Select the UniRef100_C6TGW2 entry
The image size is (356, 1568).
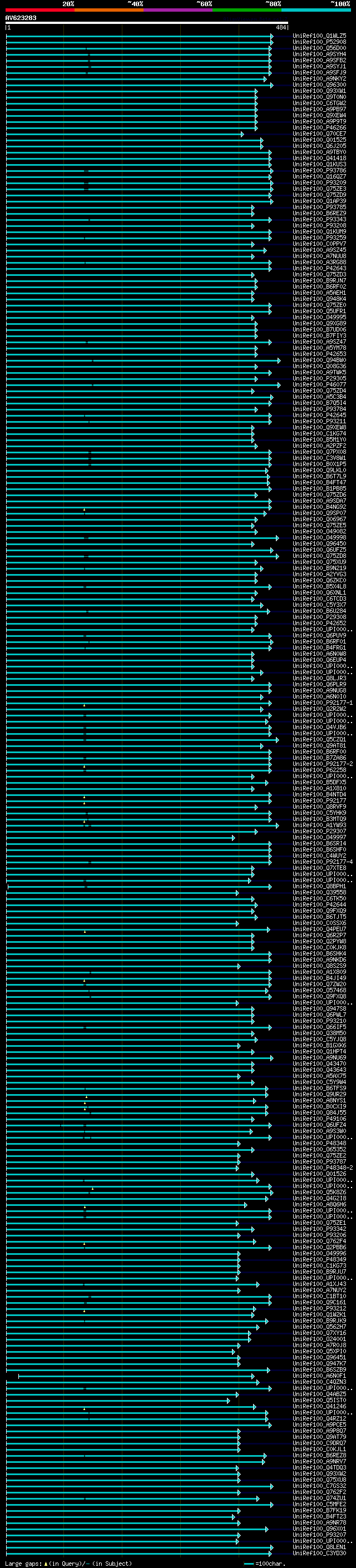[x=319, y=103]
